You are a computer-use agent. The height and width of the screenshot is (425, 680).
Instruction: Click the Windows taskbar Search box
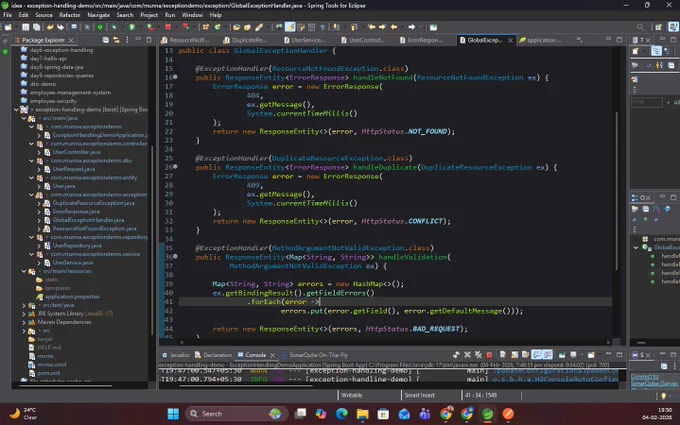click(x=237, y=414)
